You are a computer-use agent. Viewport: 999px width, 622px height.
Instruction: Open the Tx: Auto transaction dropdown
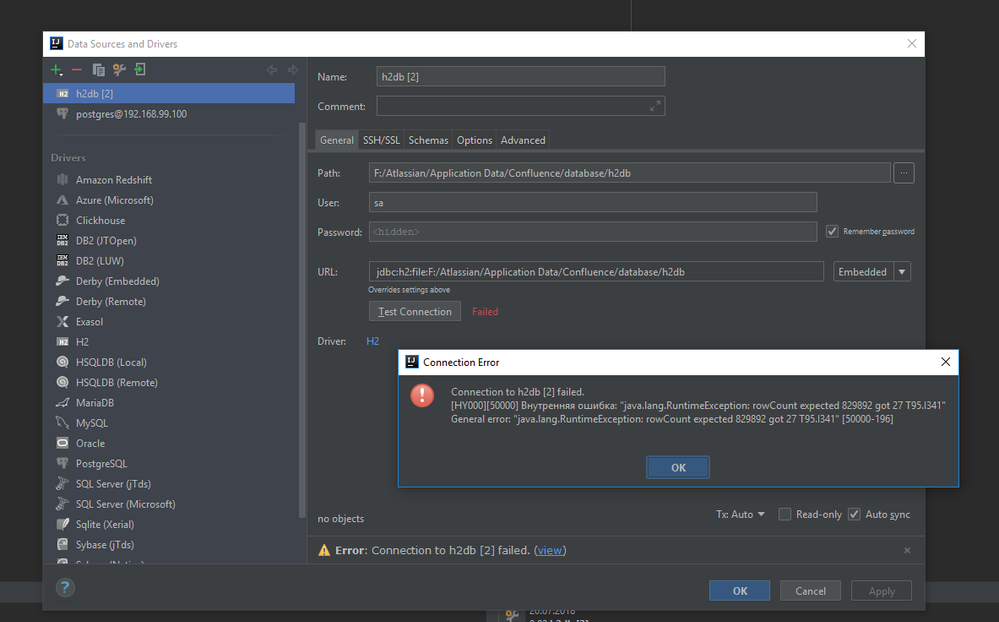[740, 514]
